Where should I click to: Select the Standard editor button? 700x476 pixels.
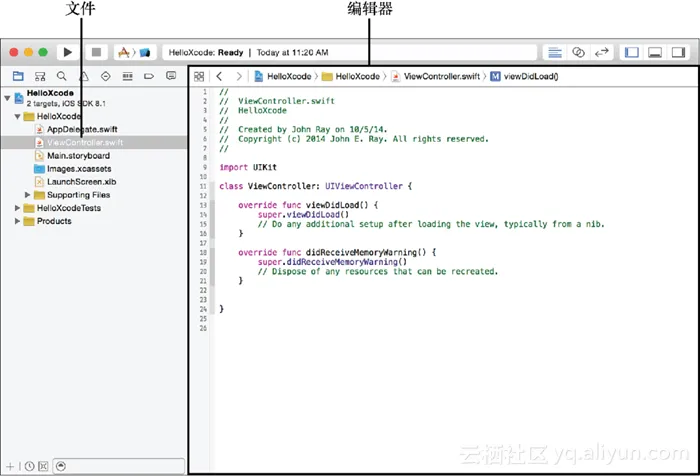point(555,52)
